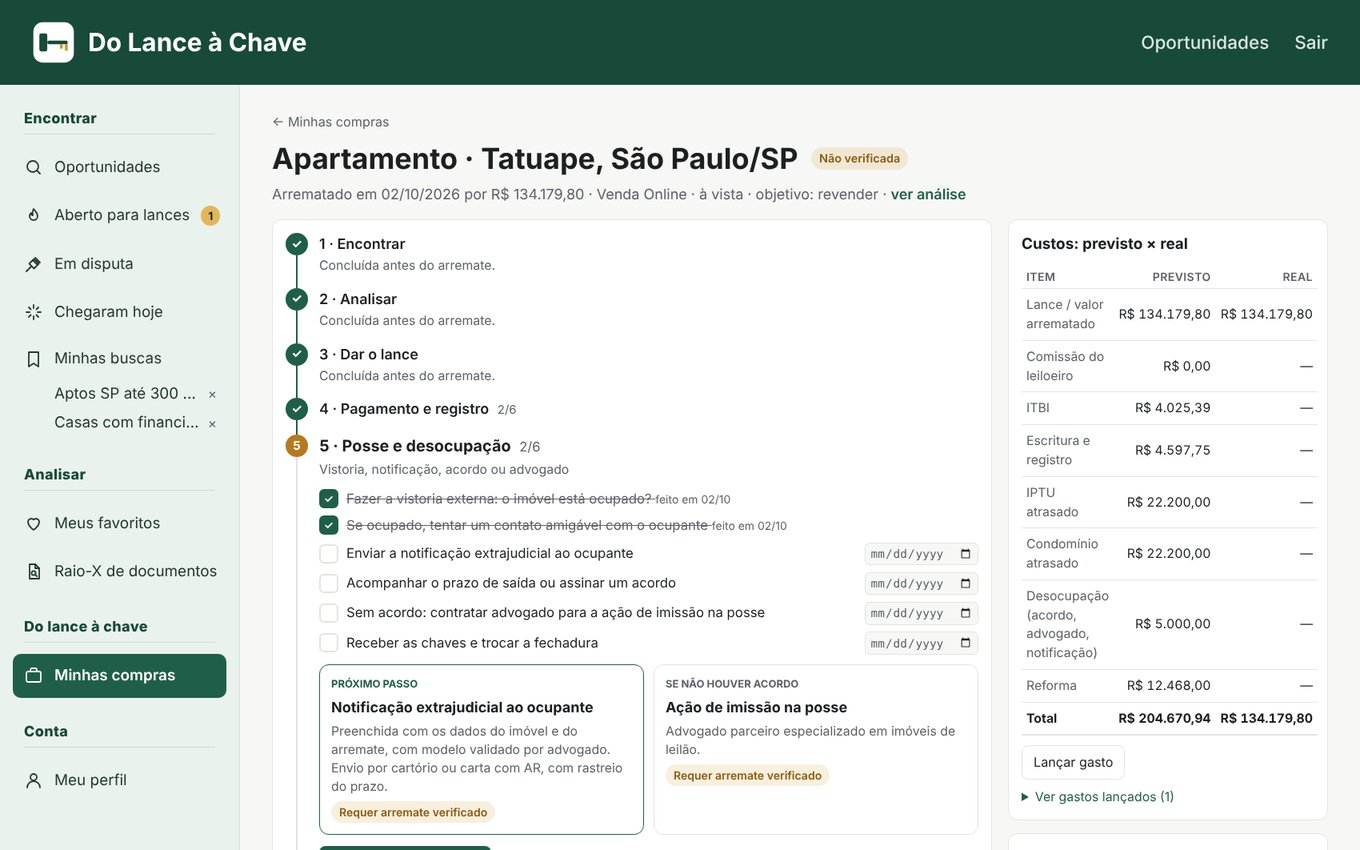Click the step 5 circle marker in the timeline
This screenshot has width=1360, height=850.
coord(296,446)
